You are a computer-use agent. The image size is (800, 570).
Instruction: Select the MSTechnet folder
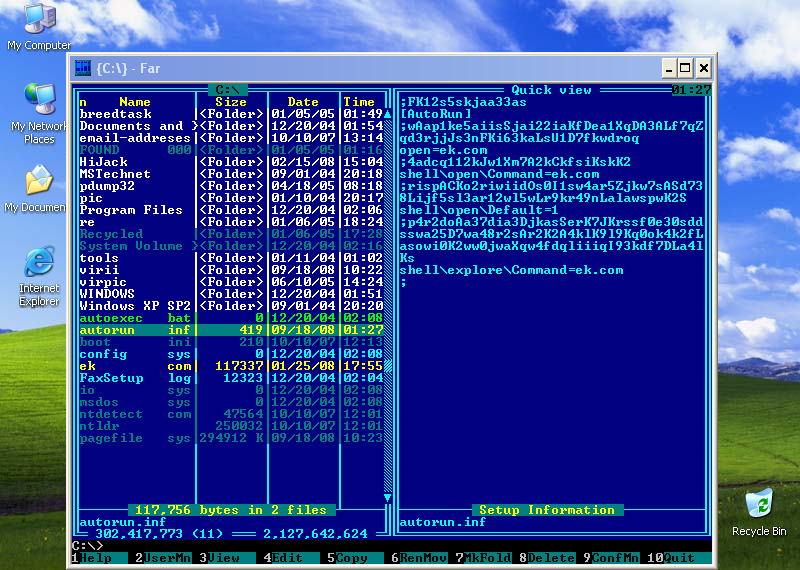point(231,174)
